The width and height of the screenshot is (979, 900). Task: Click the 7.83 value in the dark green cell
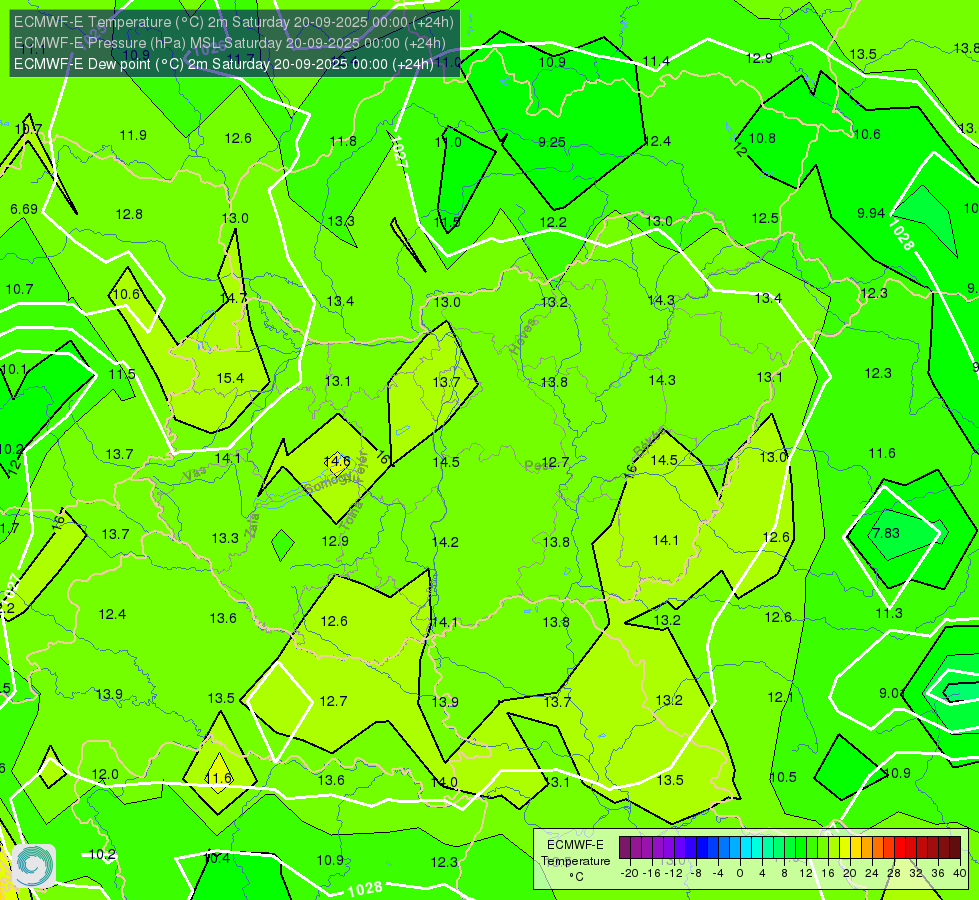click(x=886, y=533)
